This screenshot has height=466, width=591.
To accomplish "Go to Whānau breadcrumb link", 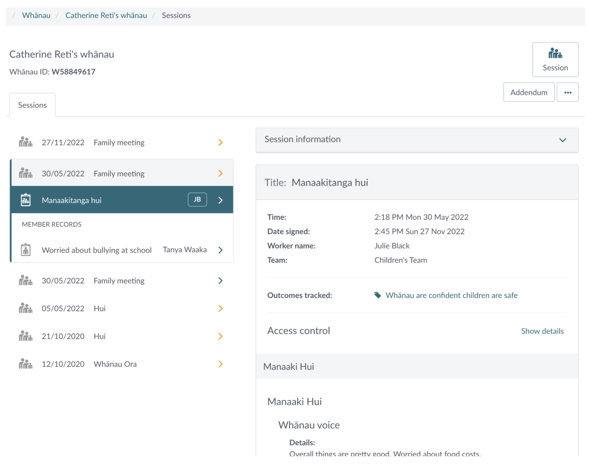I will point(36,15).
